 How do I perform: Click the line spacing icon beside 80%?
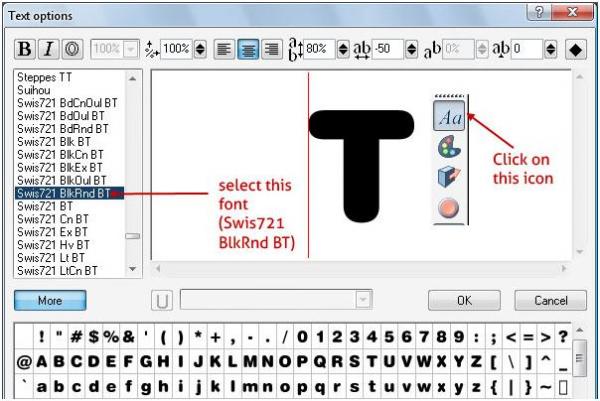coord(295,50)
